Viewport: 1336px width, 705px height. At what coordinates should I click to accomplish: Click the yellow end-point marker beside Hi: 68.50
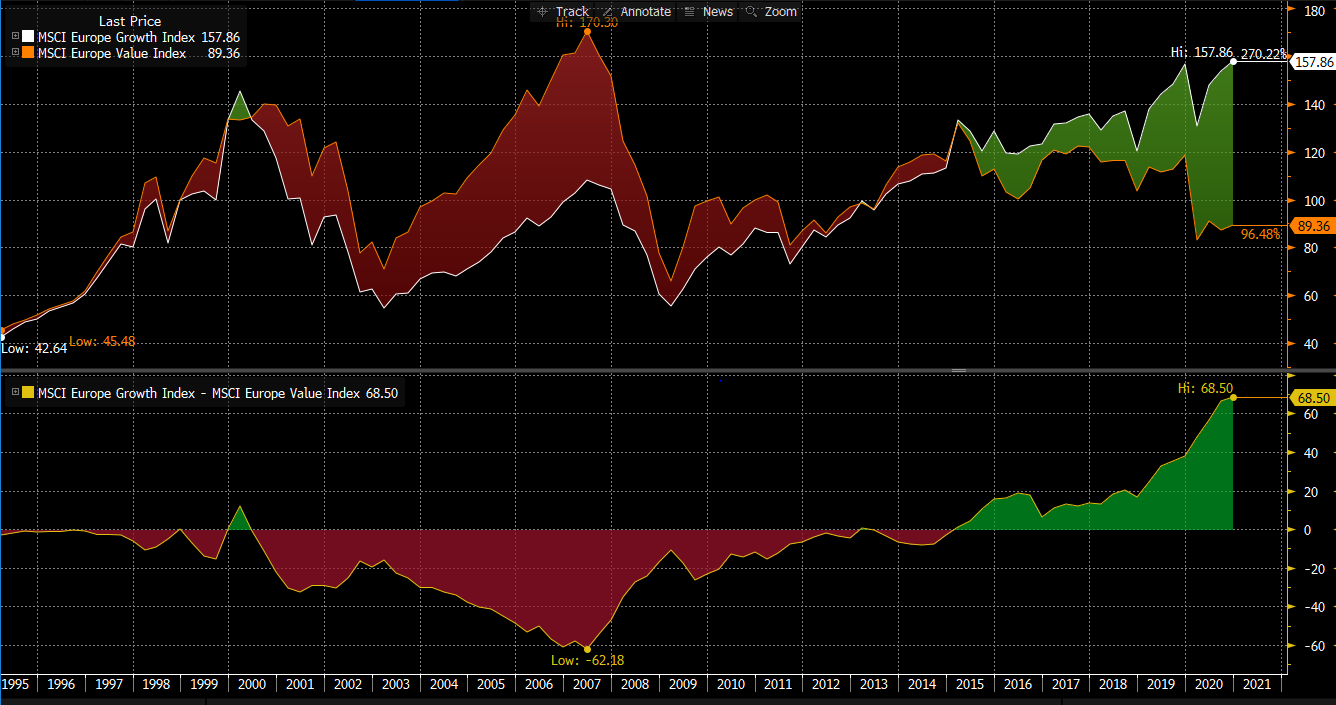point(1233,398)
